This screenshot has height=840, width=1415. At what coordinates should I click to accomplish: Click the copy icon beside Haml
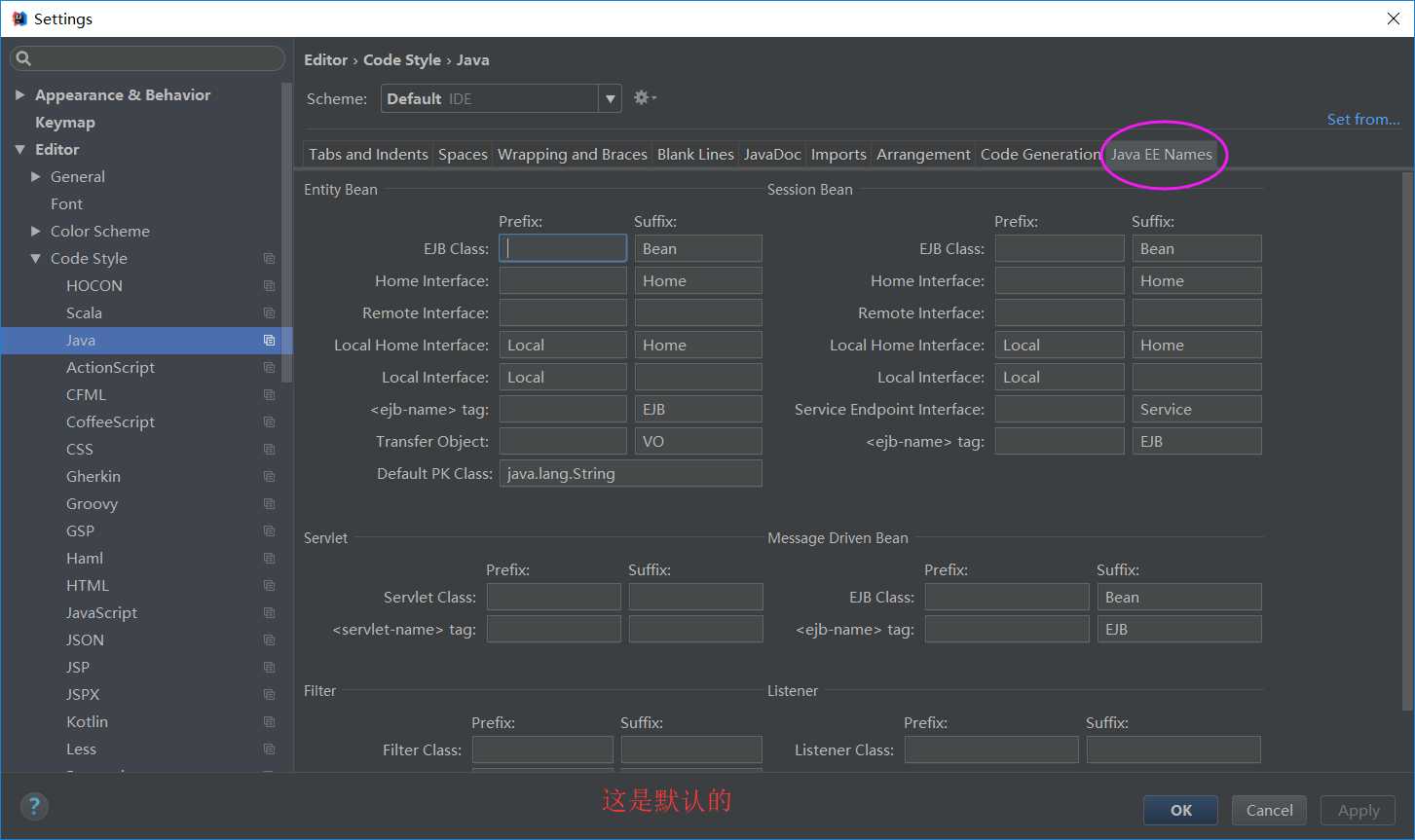tap(270, 558)
